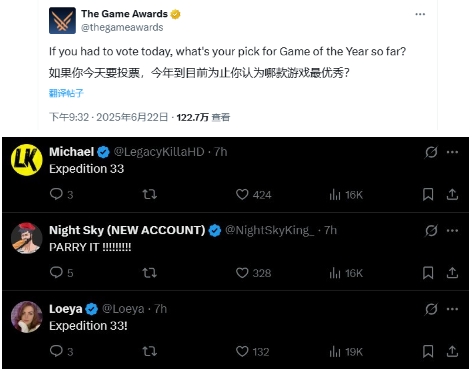Click the 翻译帖子 translate post link
Viewport: 473px width, 371px height.
[x=66, y=93]
